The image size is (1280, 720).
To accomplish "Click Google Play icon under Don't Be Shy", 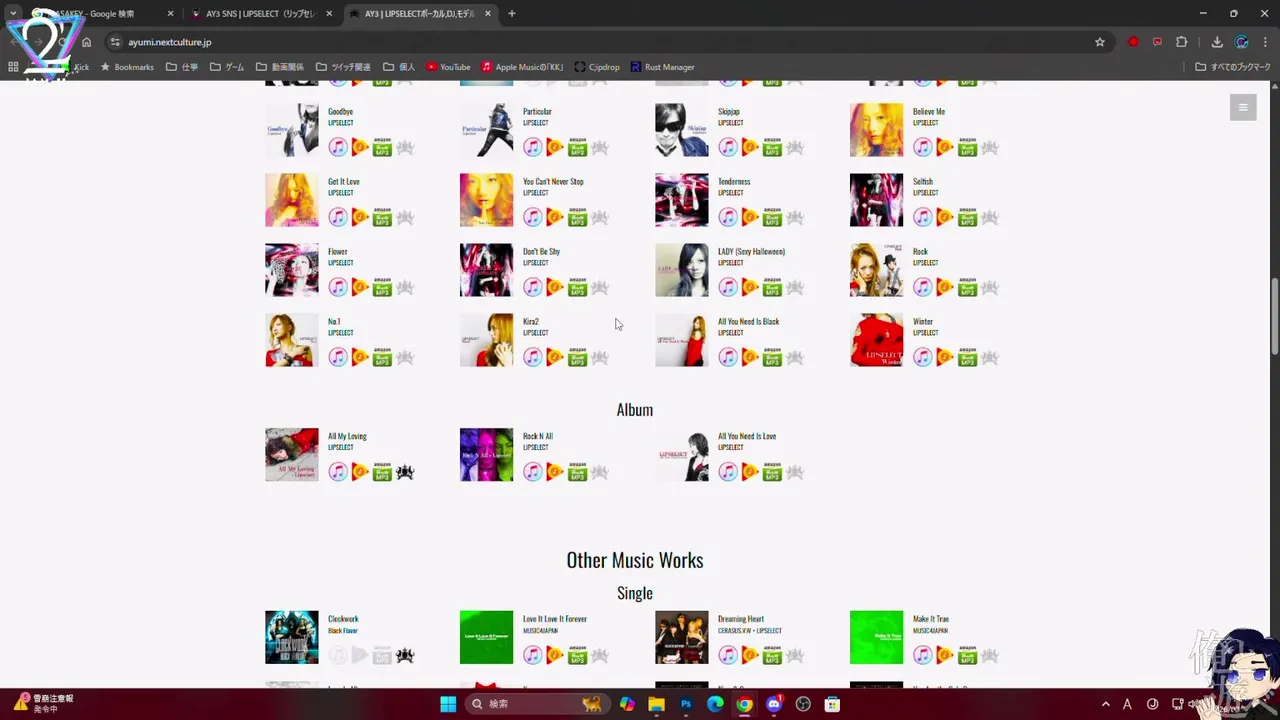I will coord(555,287).
